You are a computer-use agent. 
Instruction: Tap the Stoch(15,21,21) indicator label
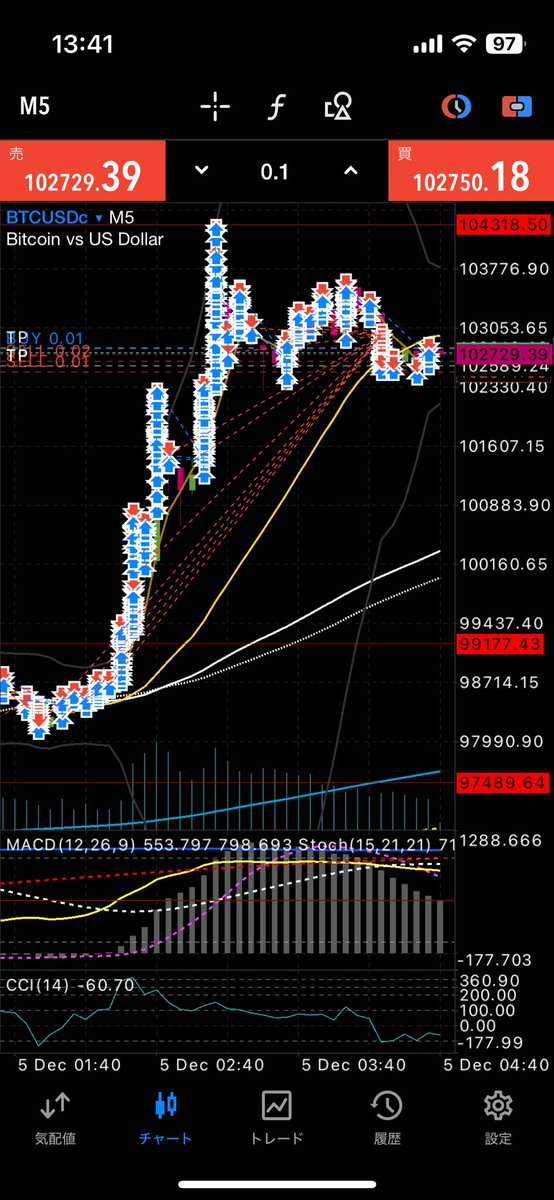365,846
